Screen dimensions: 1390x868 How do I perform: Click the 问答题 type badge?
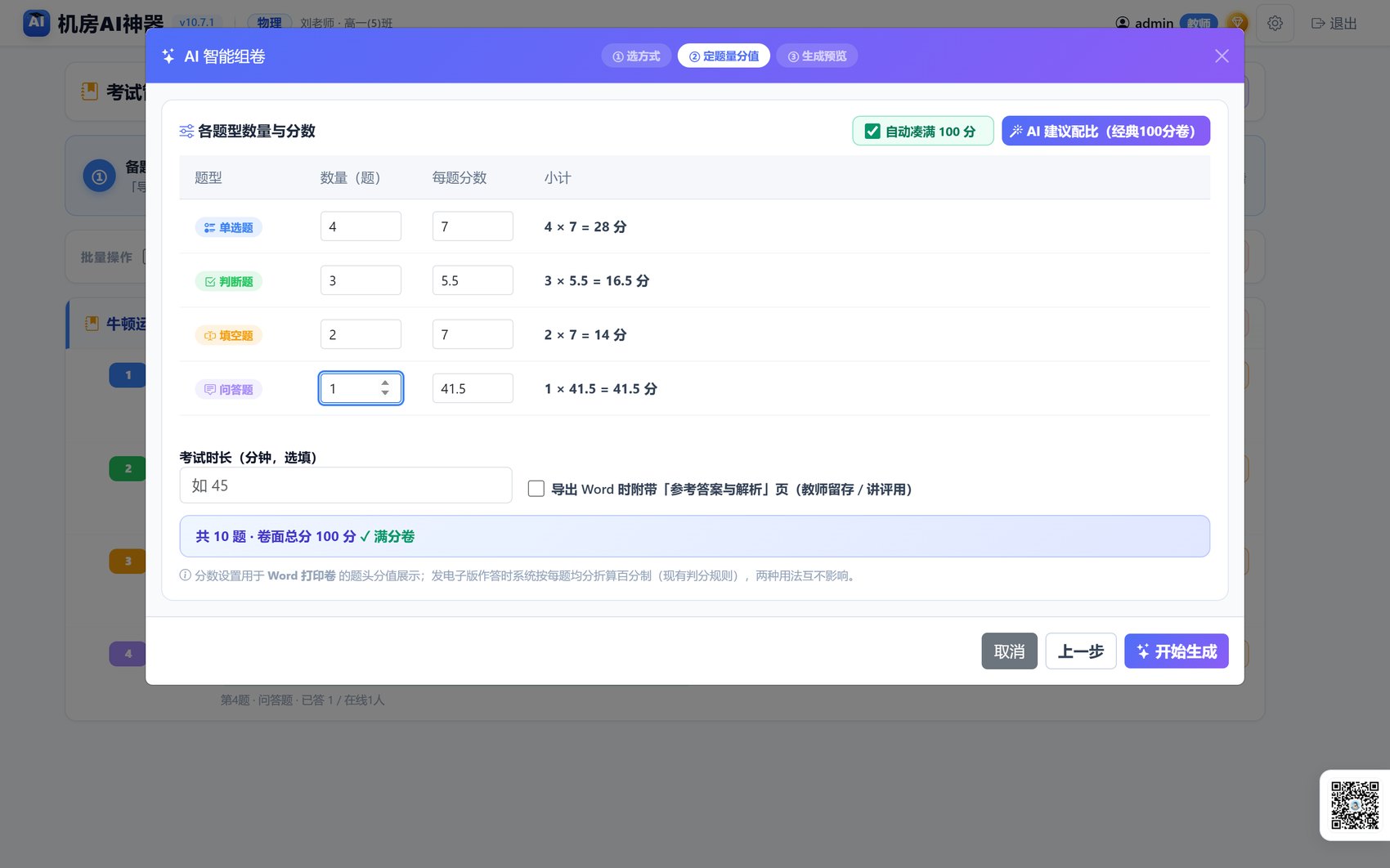coord(228,389)
